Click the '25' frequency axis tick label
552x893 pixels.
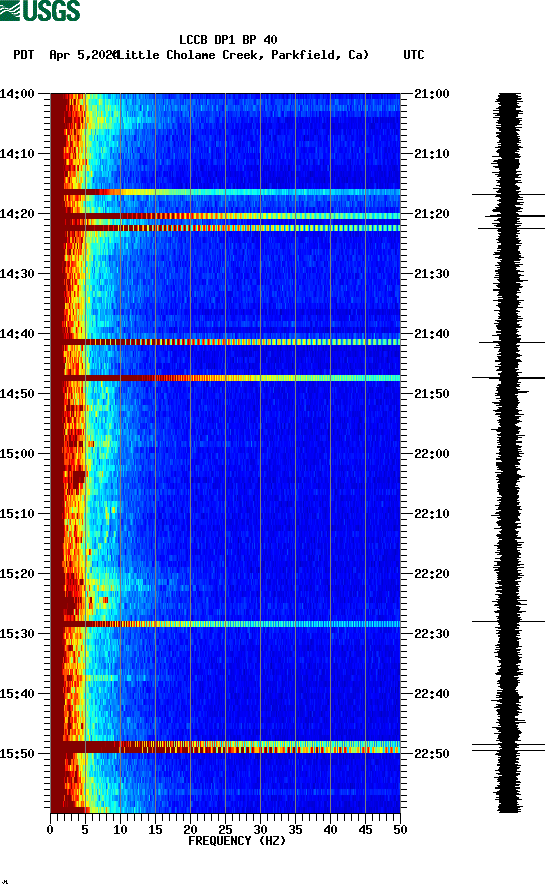(x=225, y=830)
